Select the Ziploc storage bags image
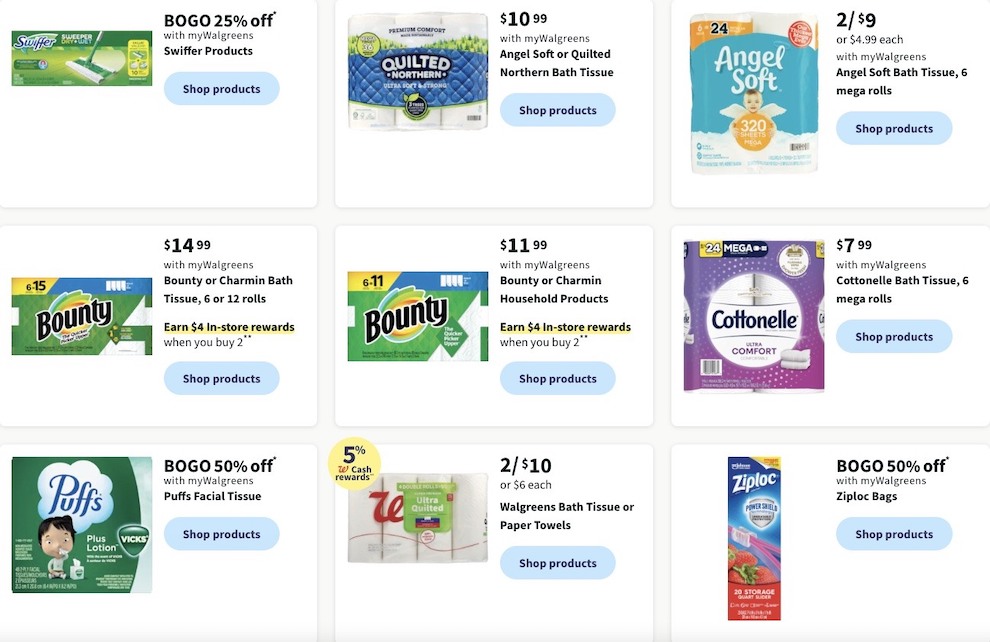 click(754, 538)
